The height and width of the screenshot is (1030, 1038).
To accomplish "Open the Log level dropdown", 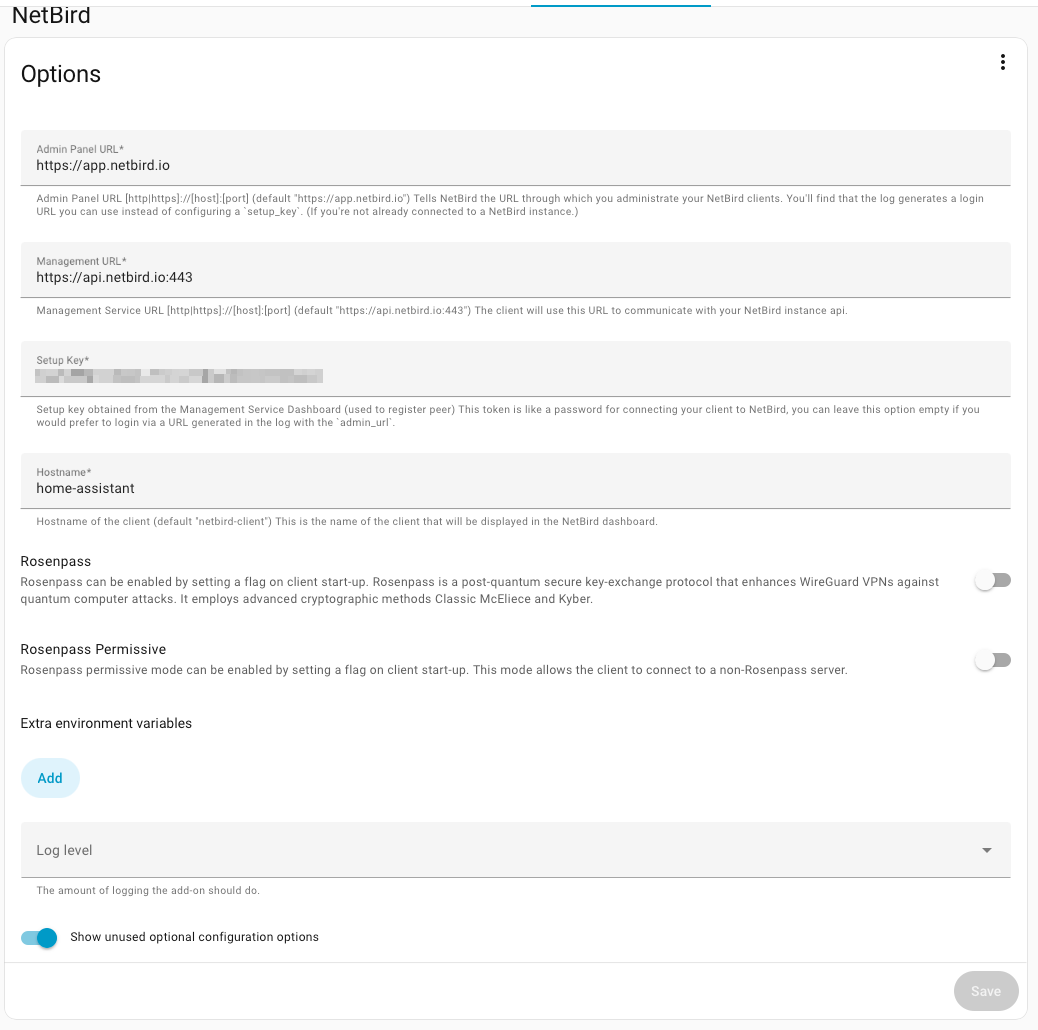I will click(x=500, y=850).
